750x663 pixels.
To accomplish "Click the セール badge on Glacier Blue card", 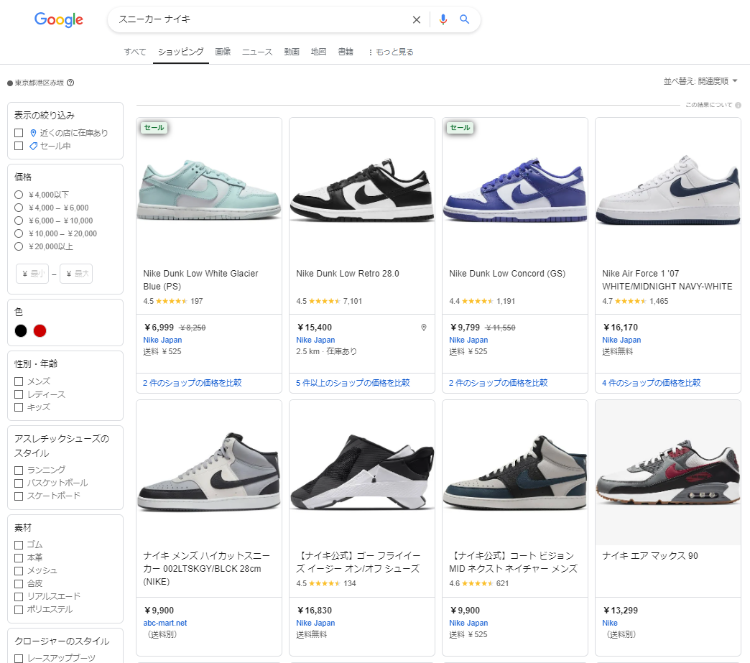I will tap(154, 128).
